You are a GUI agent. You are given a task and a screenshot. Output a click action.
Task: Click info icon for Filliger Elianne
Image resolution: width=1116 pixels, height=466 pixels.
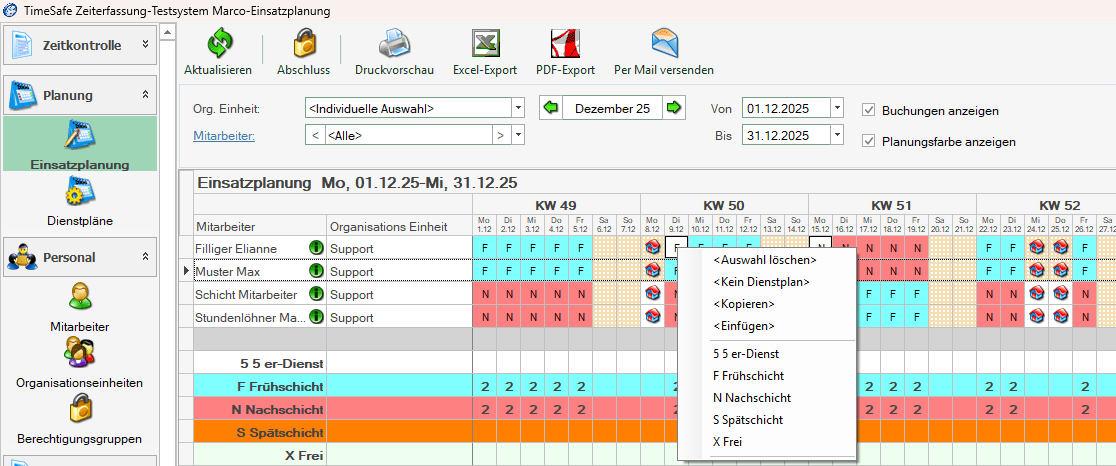[315, 248]
